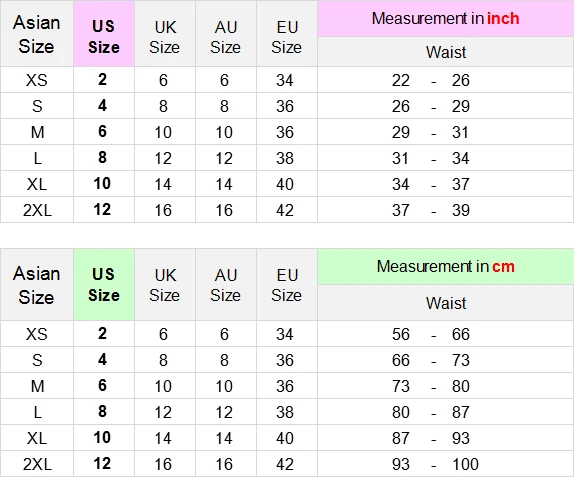Click the 22 - 26 waist measurement
This screenshot has width=574, height=477.
click(430, 80)
